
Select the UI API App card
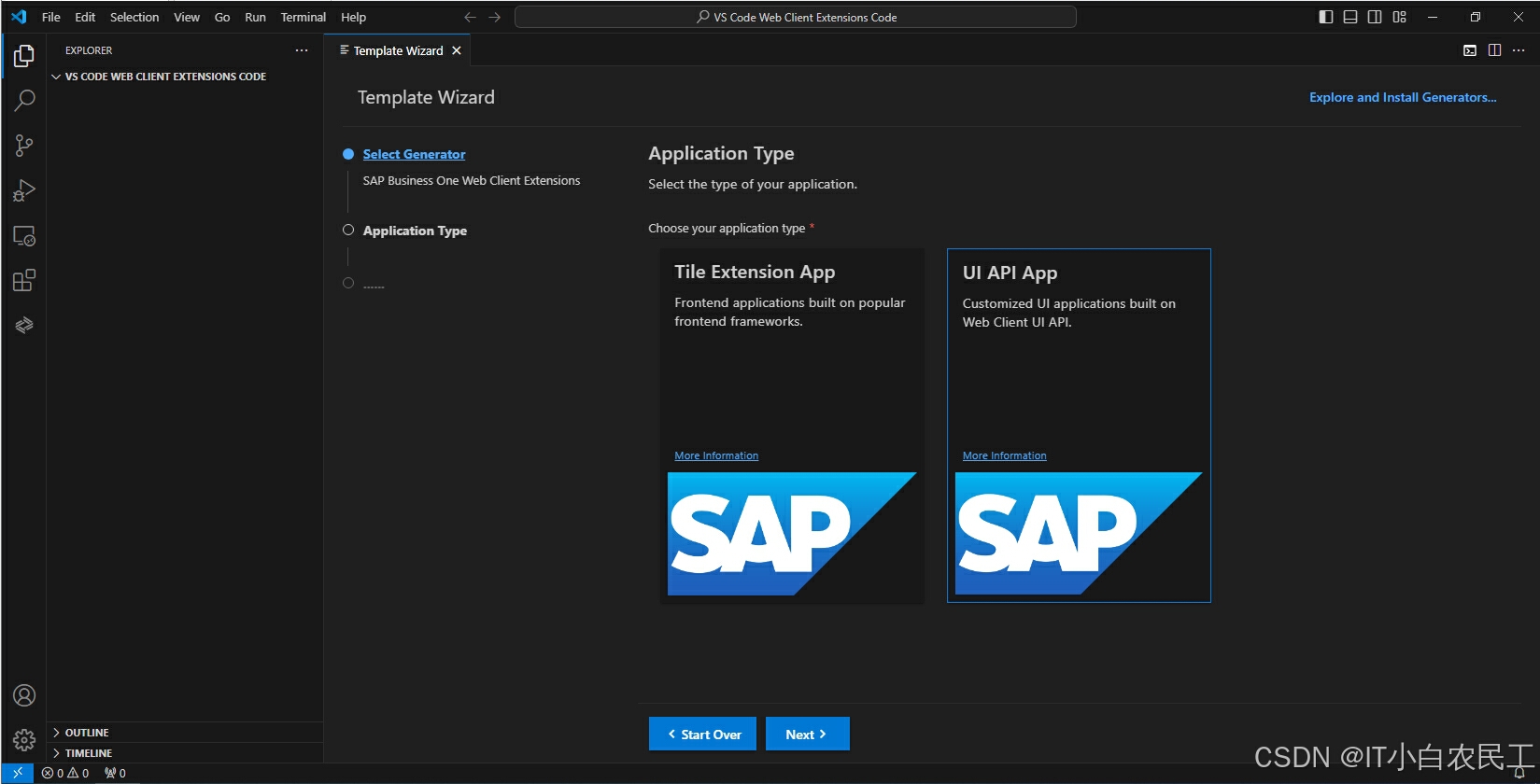coord(1079,426)
